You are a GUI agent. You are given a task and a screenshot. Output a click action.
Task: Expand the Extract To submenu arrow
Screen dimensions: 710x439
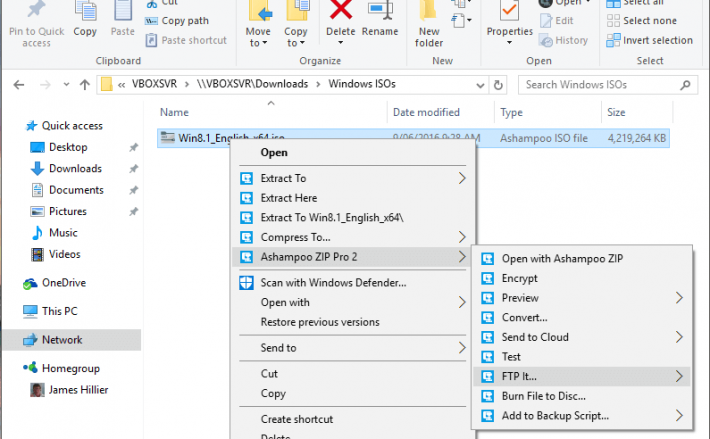462,178
